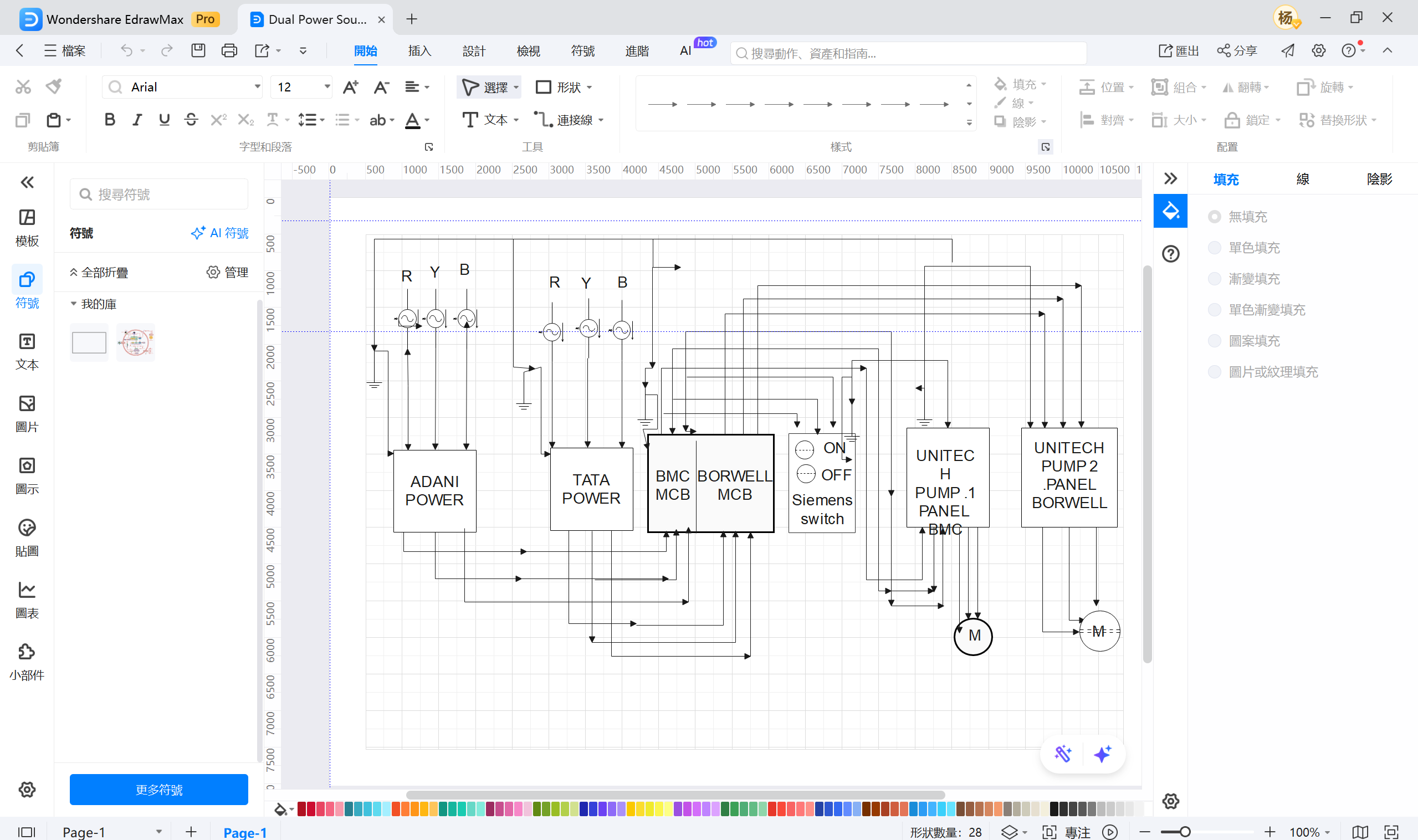This screenshot has height=840, width=1418.
Task: Click the More Symbols blue button
Action: click(x=158, y=790)
